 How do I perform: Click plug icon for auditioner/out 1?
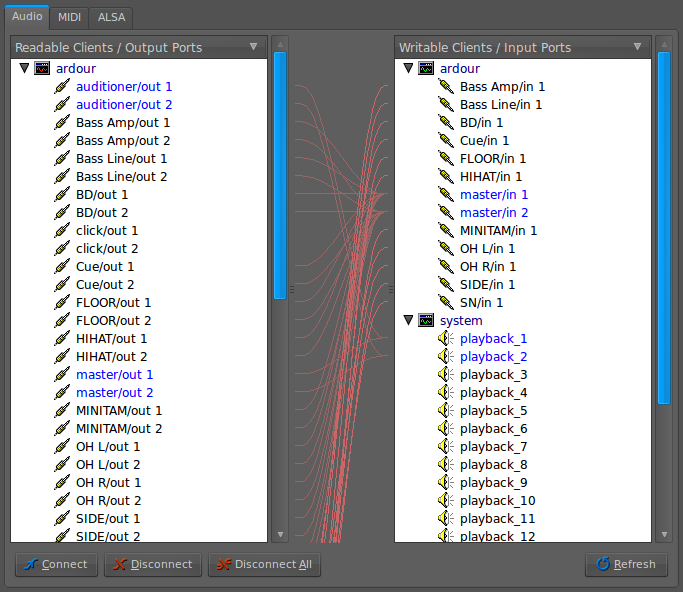[62, 87]
